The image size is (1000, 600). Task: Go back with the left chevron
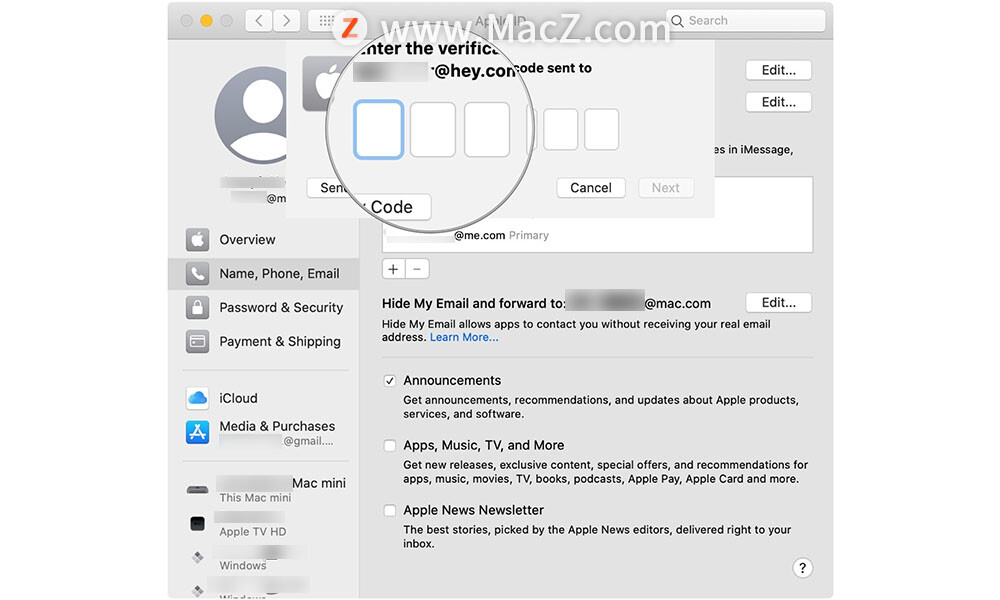click(259, 20)
